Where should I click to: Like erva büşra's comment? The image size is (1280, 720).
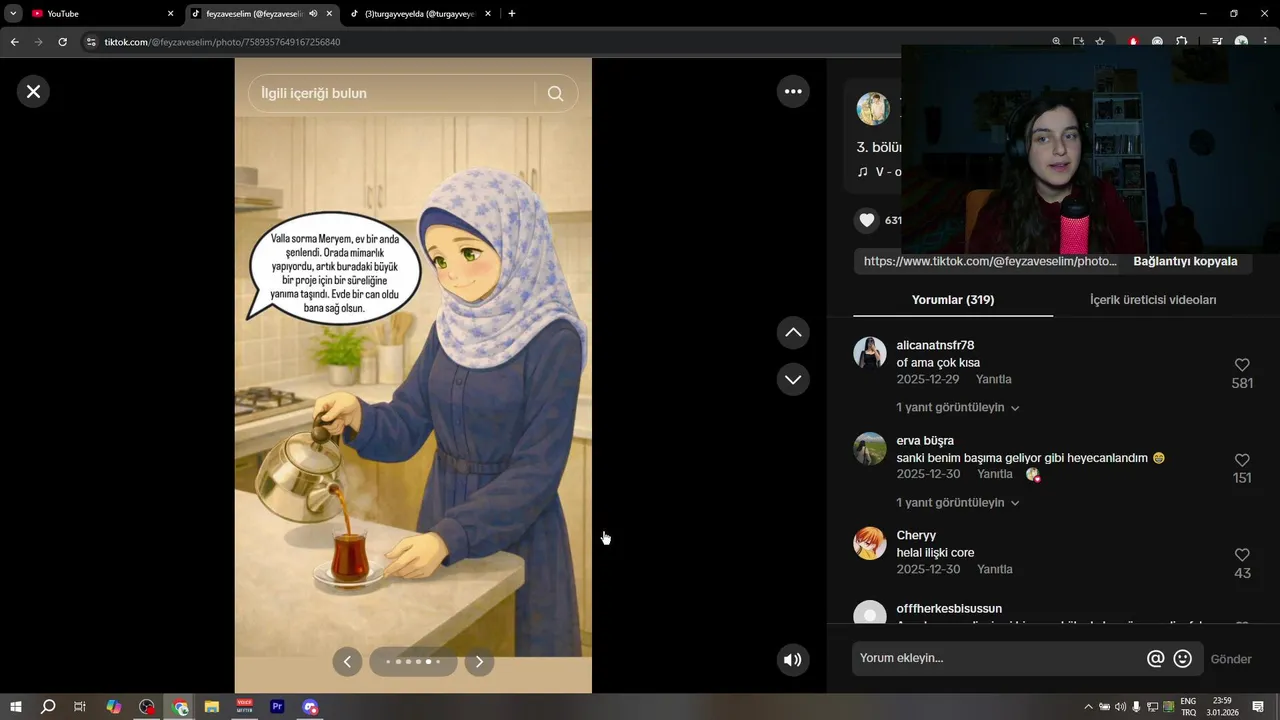pos(1242,460)
